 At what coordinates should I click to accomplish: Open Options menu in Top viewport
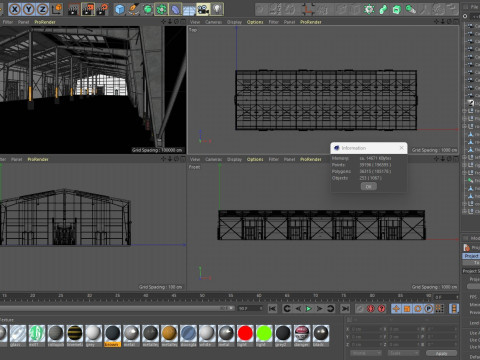(x=255, y=22)
